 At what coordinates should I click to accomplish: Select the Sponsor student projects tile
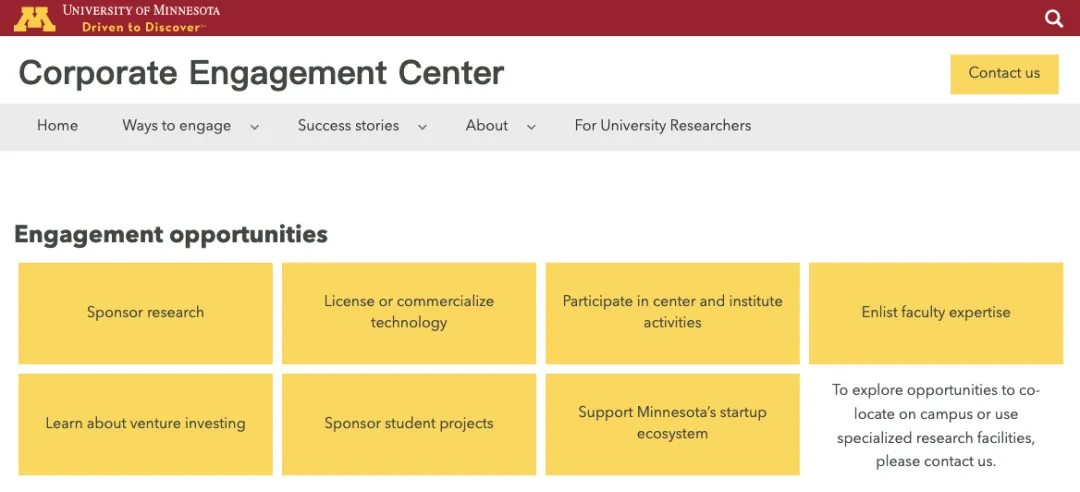click(x=409, y=424)
